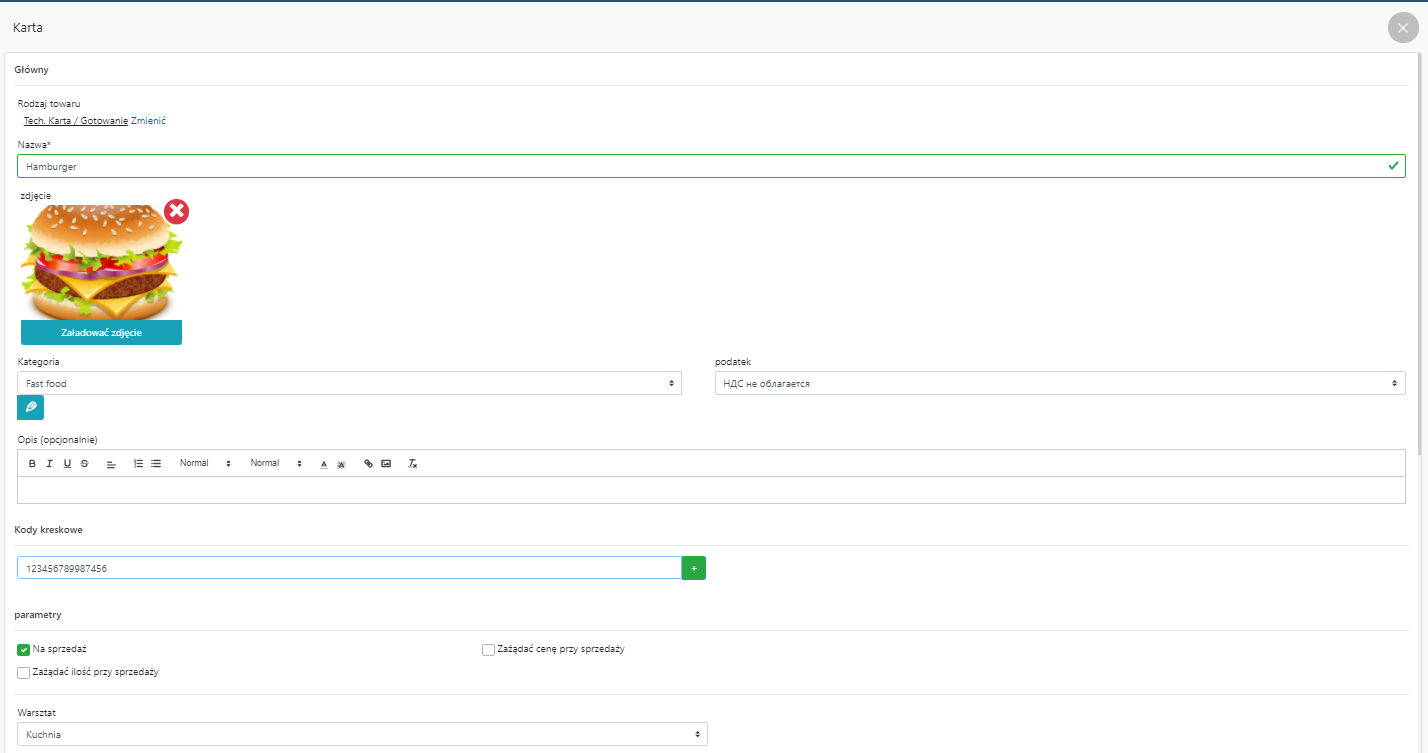Open the Kategoria dropdown showing Fast food

coord(349,384)
